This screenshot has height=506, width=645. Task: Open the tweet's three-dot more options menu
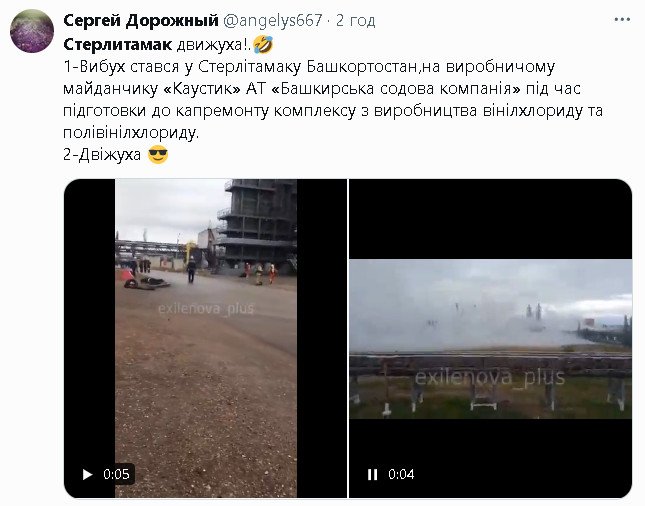[622, 19]
